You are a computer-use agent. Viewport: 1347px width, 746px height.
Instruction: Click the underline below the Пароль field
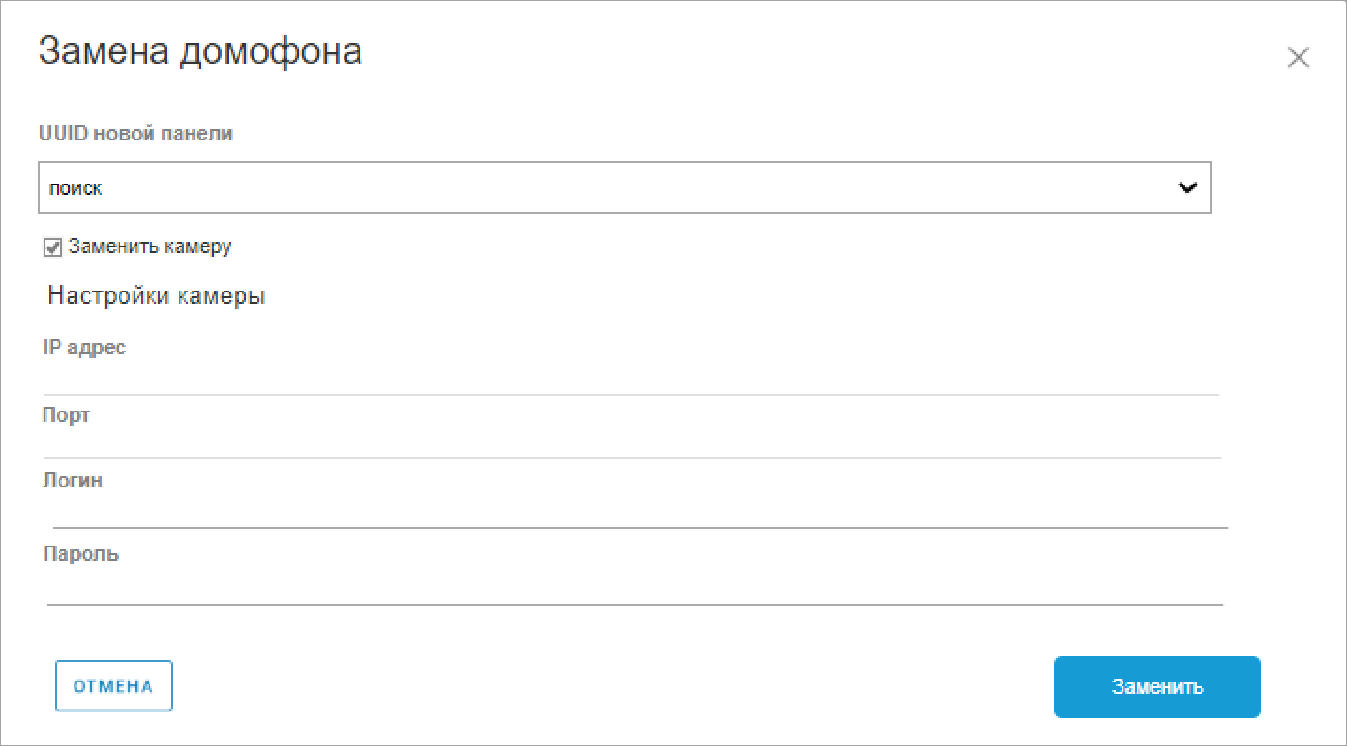coord(634,604)
